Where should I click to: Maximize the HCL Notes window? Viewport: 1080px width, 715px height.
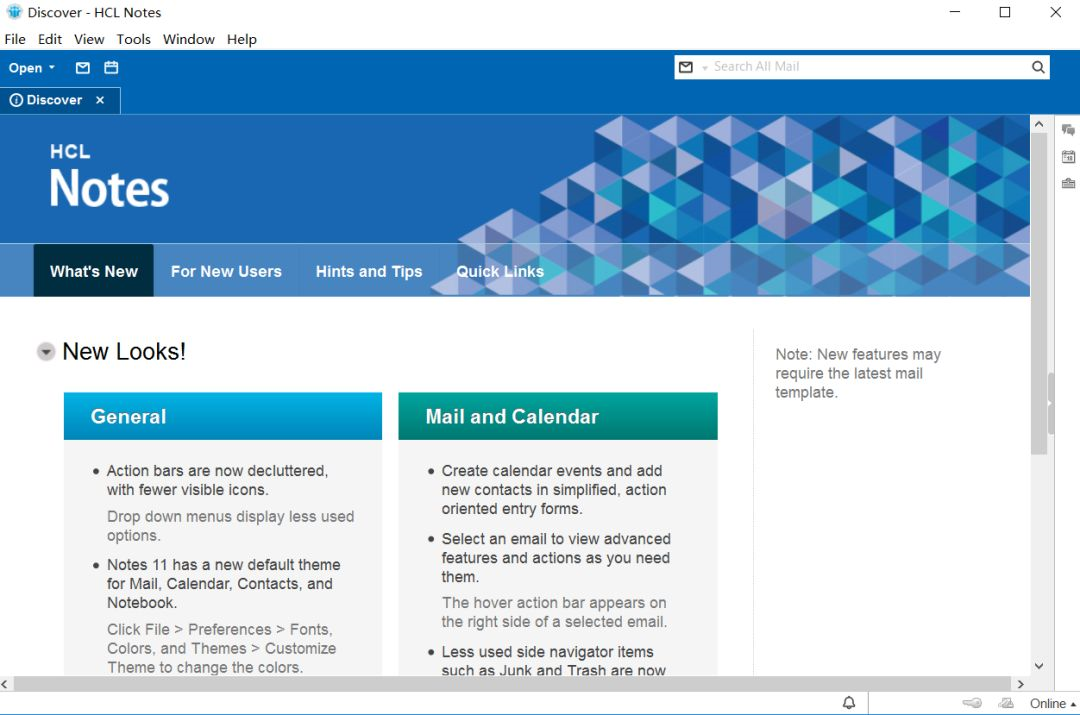click(x=1005, y=12)
